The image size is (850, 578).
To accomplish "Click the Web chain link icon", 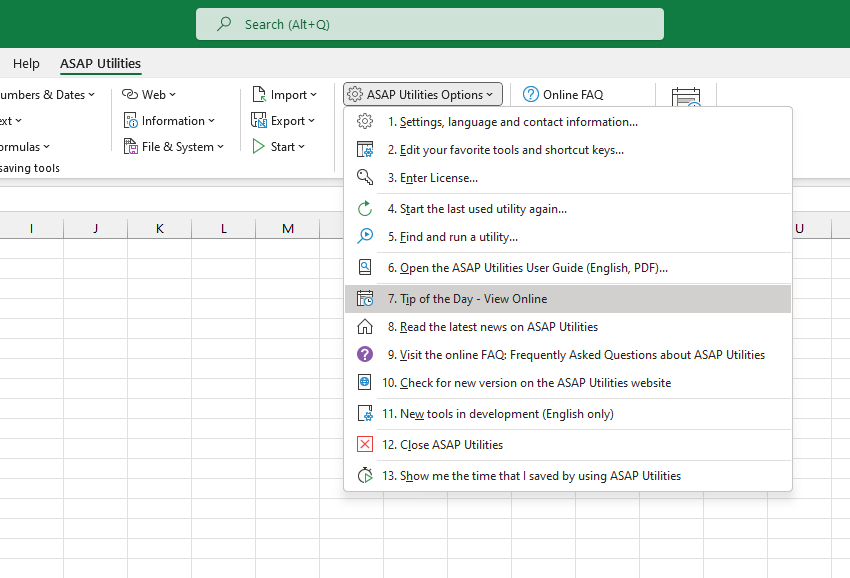I will point(130,94).
